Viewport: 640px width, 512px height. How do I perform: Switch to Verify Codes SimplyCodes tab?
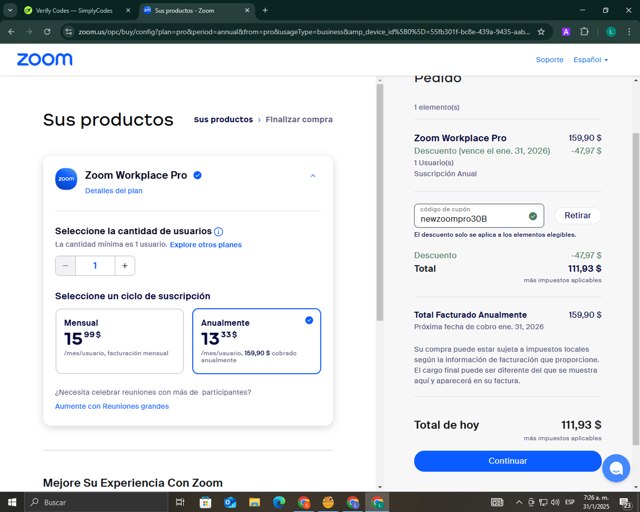(74, 11)
